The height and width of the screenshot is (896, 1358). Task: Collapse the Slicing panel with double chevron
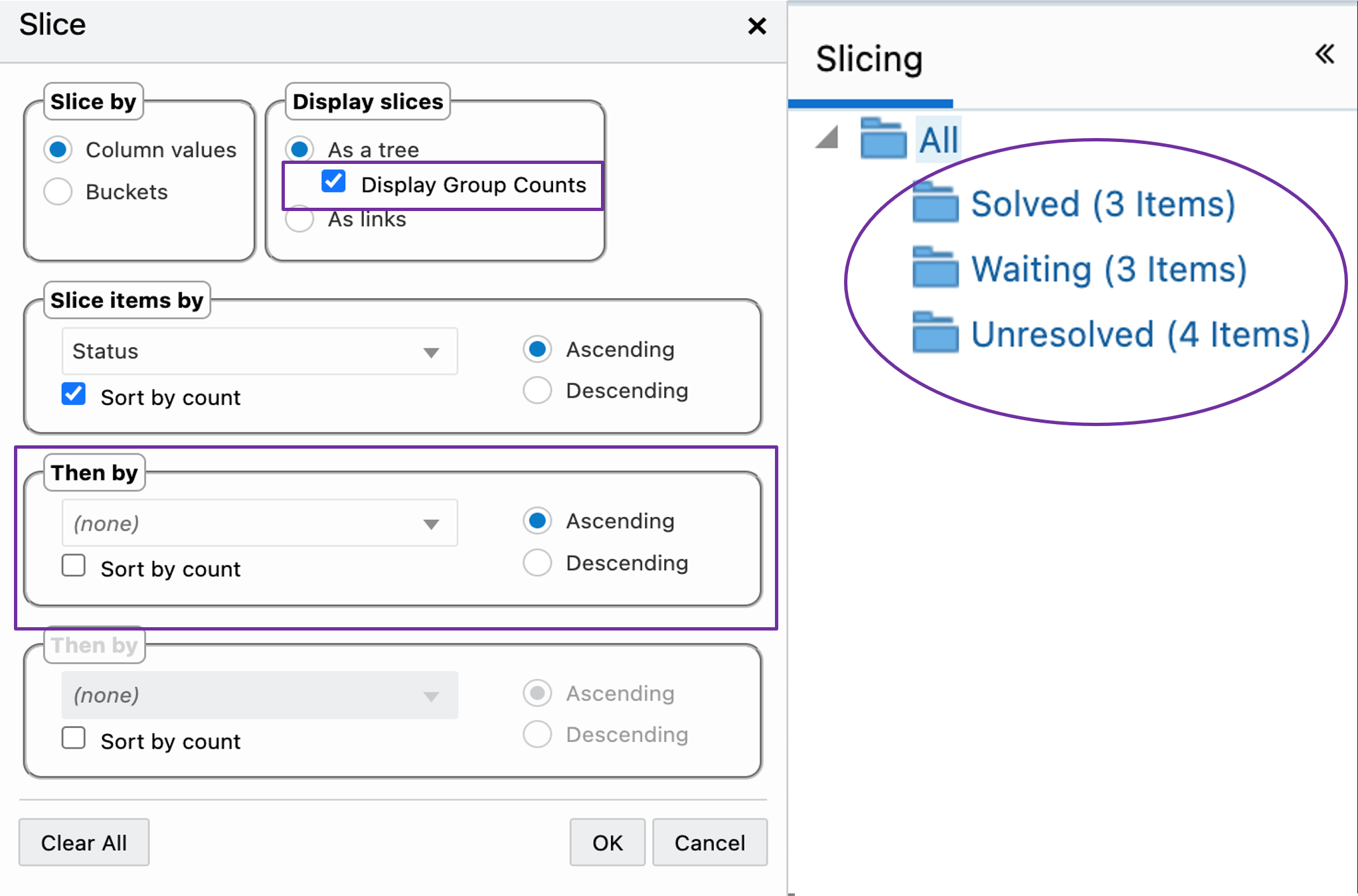coord(1324,54)
